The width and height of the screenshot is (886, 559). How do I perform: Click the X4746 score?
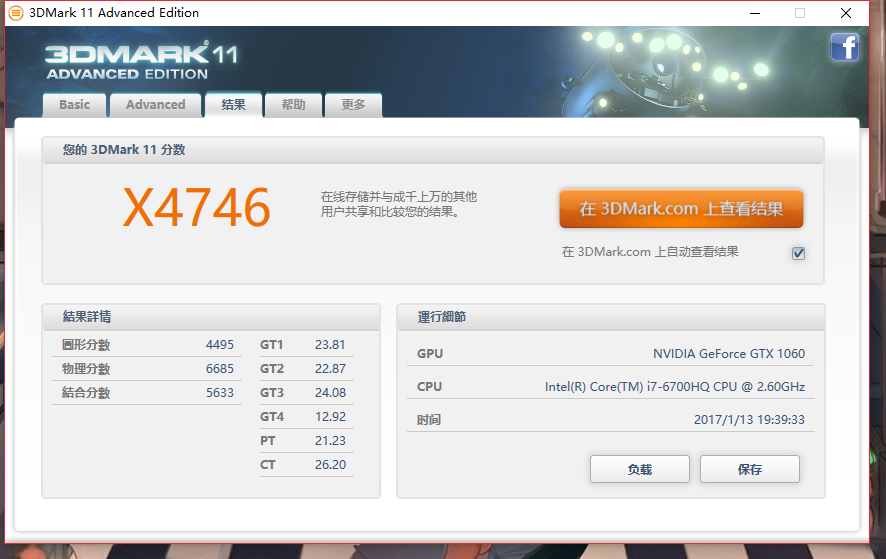point(197,207)
